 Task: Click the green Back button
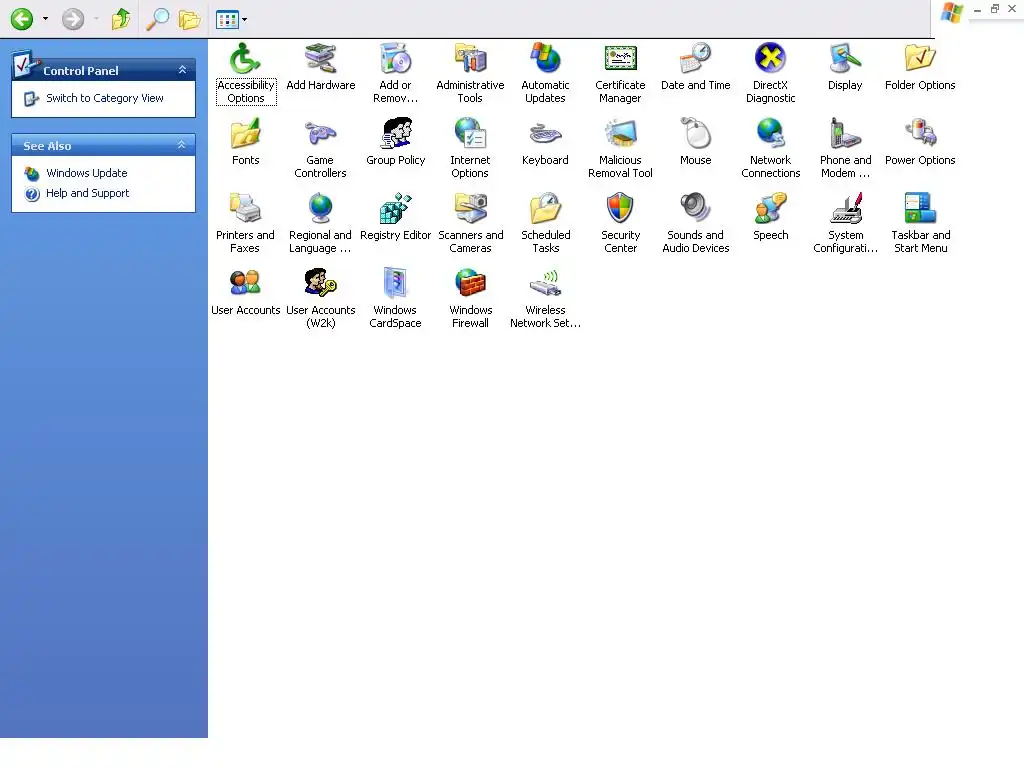tap(22, 19)
